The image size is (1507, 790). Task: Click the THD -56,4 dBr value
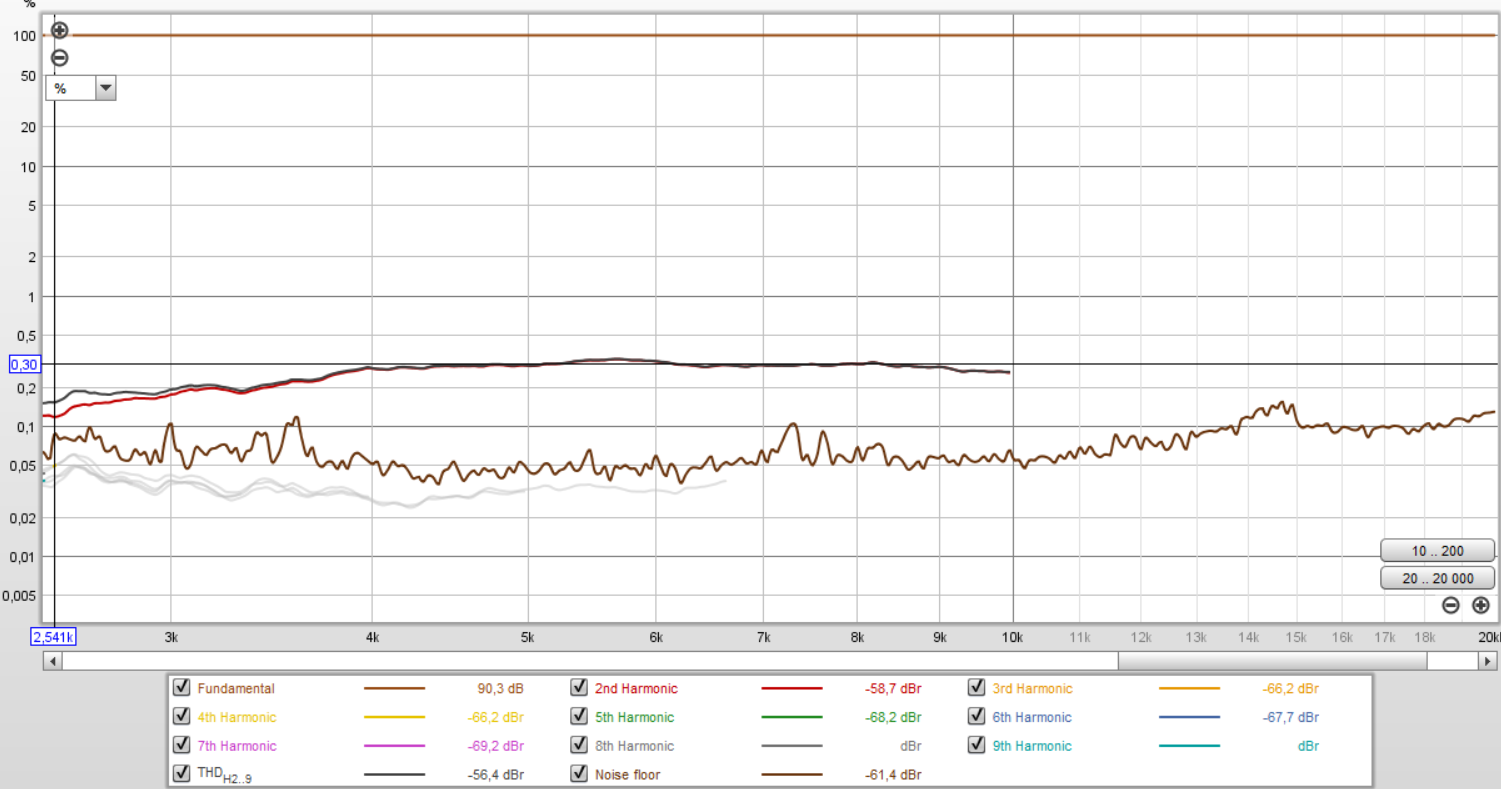[495, 775]
